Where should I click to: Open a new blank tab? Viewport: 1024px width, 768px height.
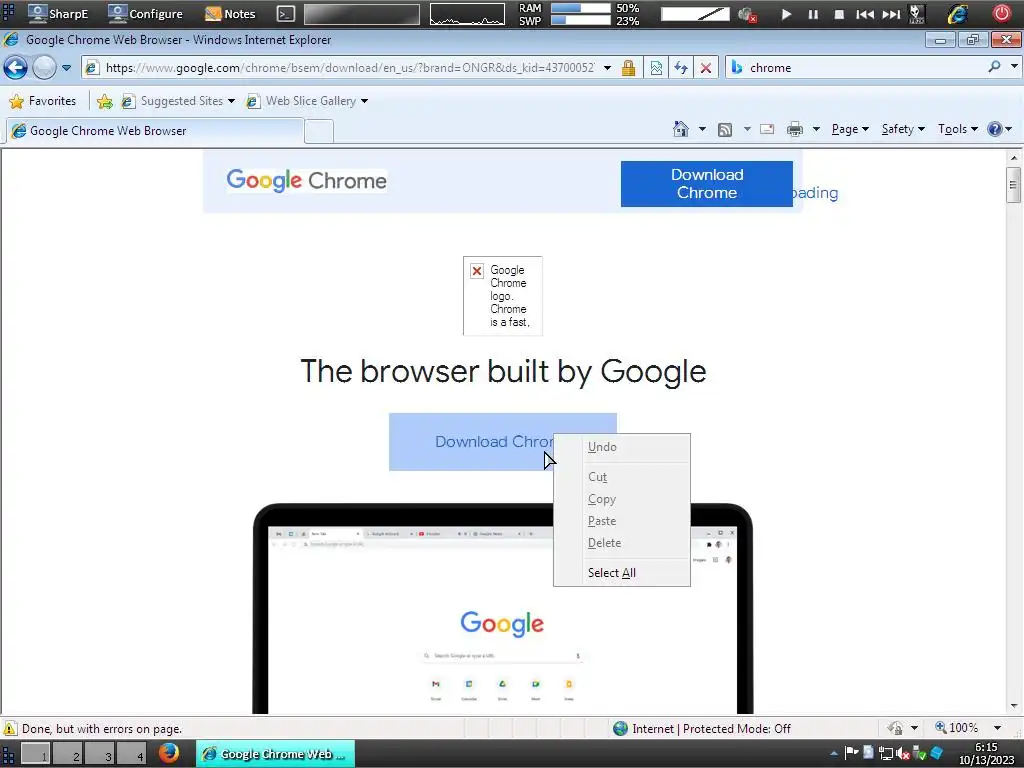click(319, 131)
